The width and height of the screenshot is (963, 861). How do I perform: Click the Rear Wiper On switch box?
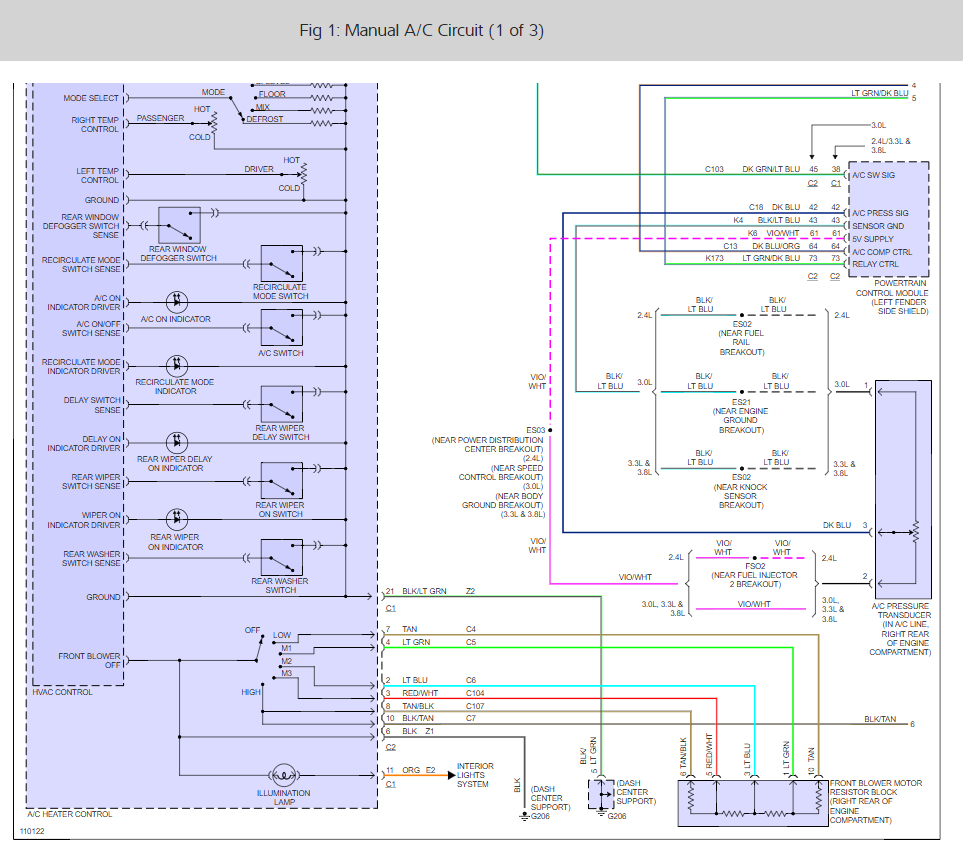click(281, 480)
